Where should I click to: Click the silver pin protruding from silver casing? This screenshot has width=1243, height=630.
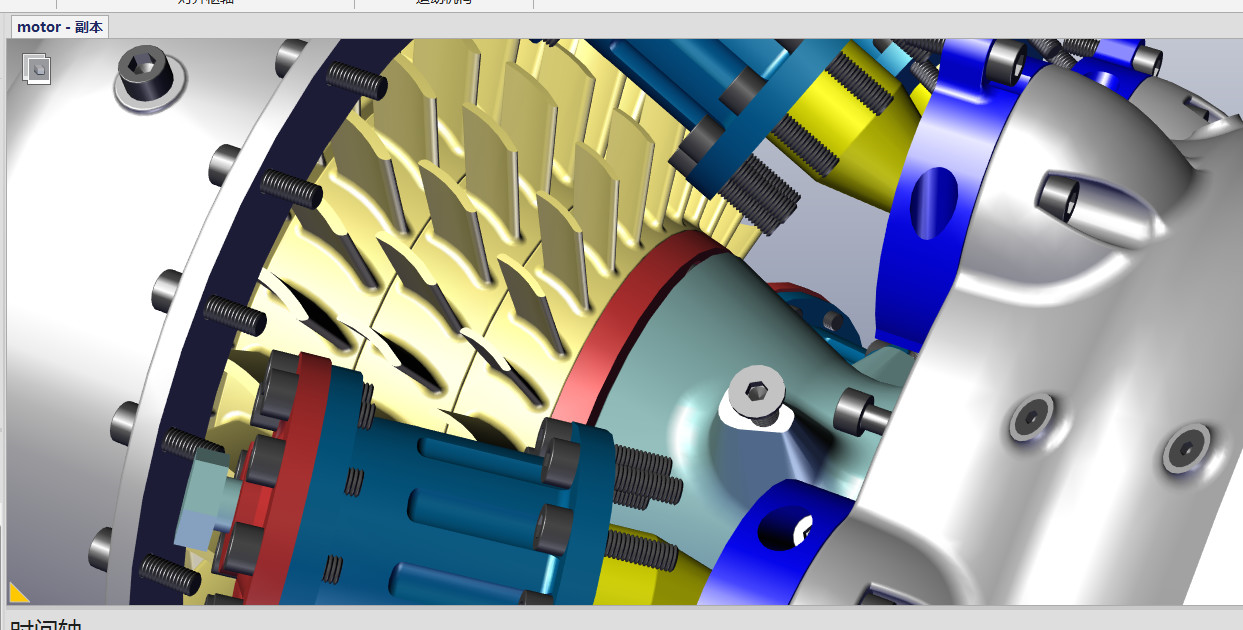point(1063,197)
